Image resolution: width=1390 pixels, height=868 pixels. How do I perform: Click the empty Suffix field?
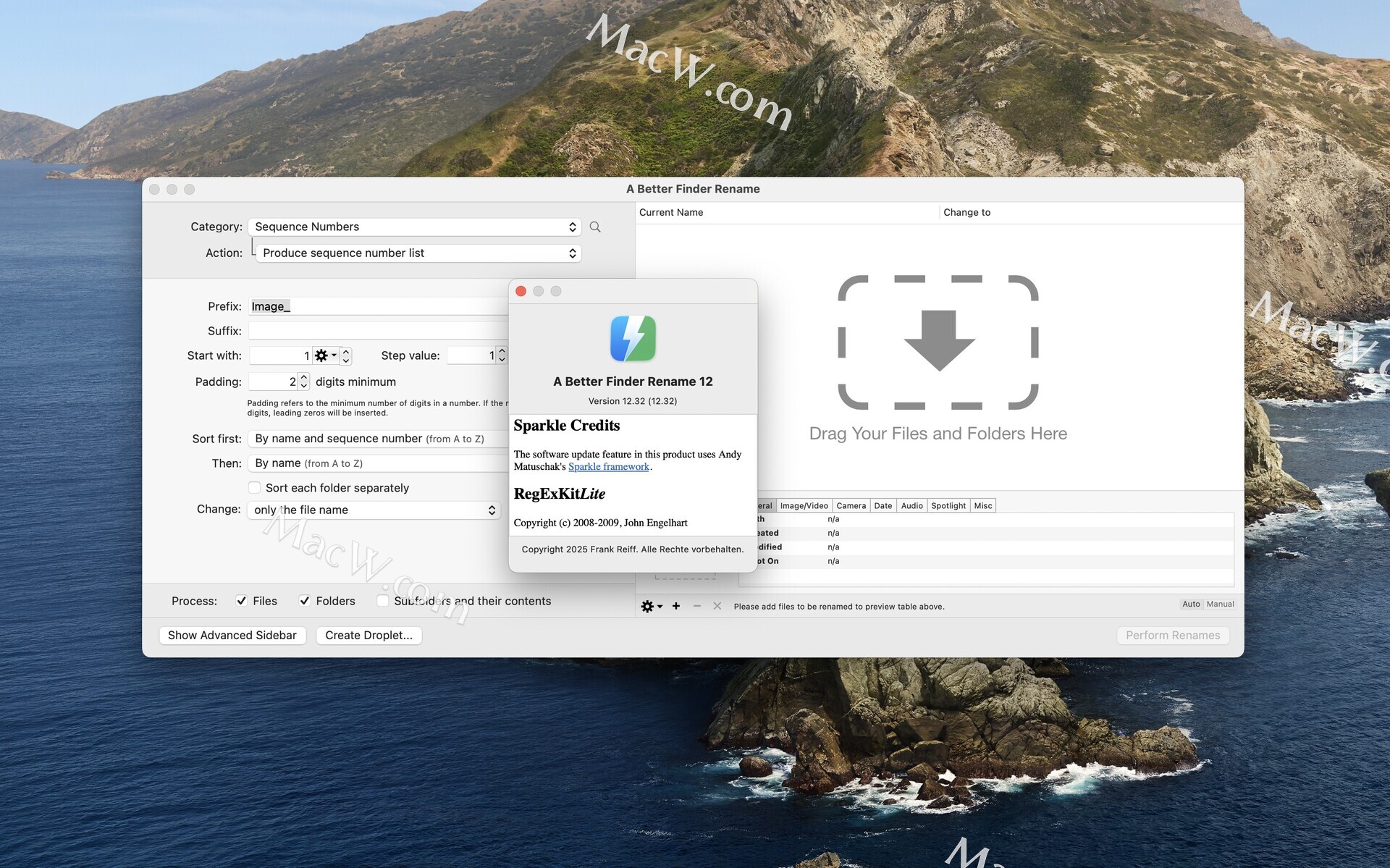(379, 331)
